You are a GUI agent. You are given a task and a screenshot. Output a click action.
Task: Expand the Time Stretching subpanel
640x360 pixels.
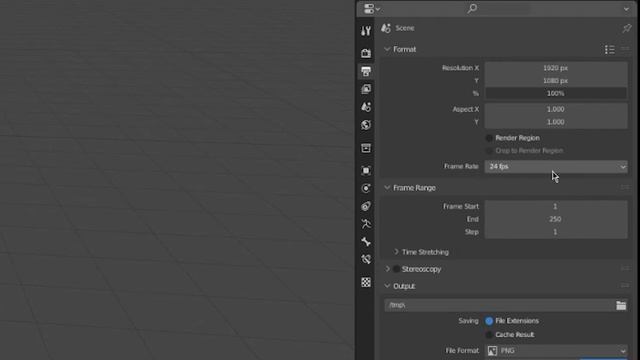click(396, 252)
